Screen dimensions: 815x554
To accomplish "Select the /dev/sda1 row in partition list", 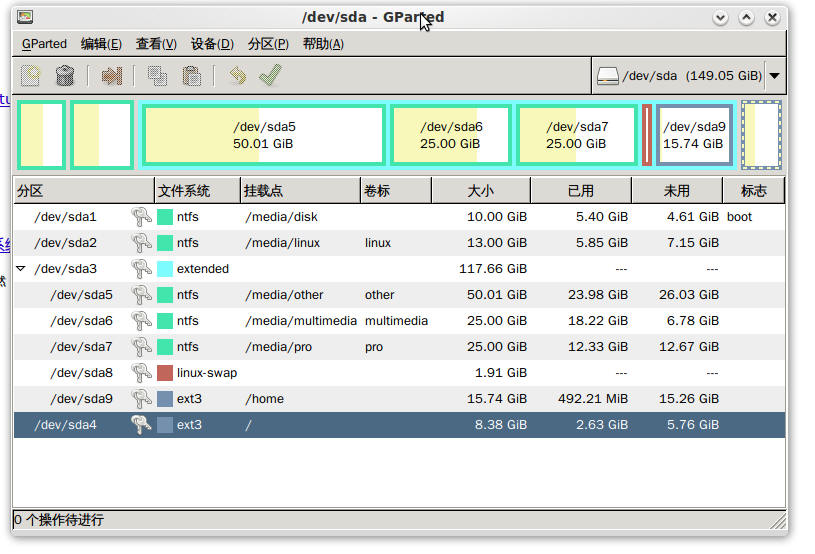I will click(399, 217).
